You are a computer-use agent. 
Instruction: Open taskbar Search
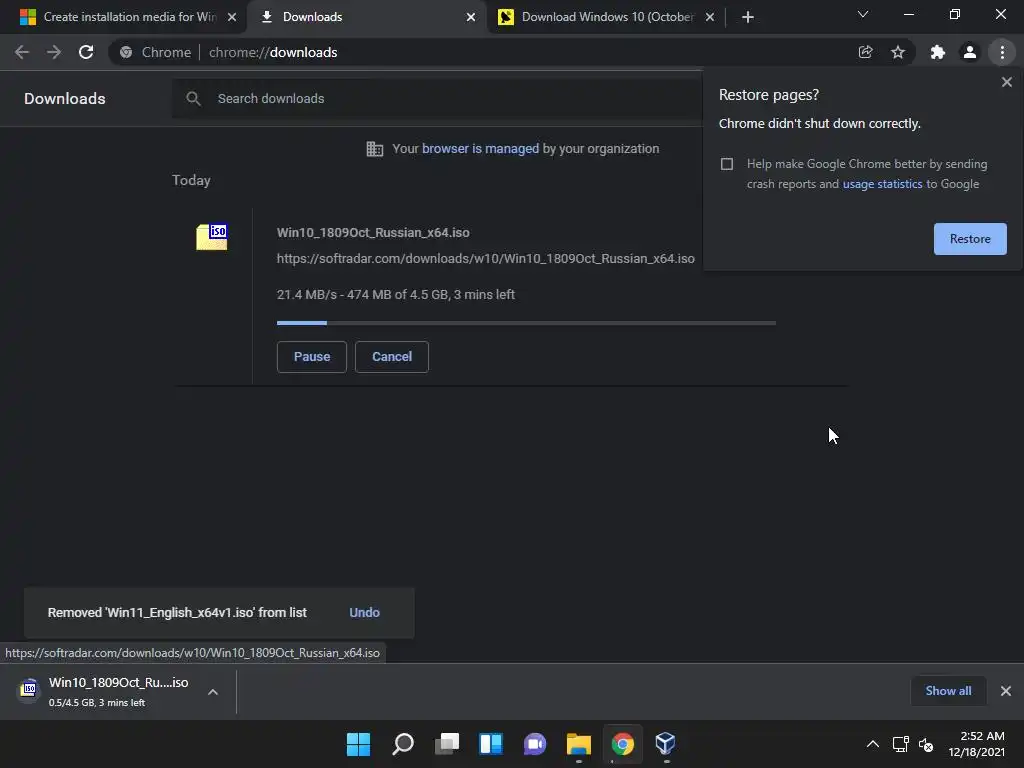[403, 744]
